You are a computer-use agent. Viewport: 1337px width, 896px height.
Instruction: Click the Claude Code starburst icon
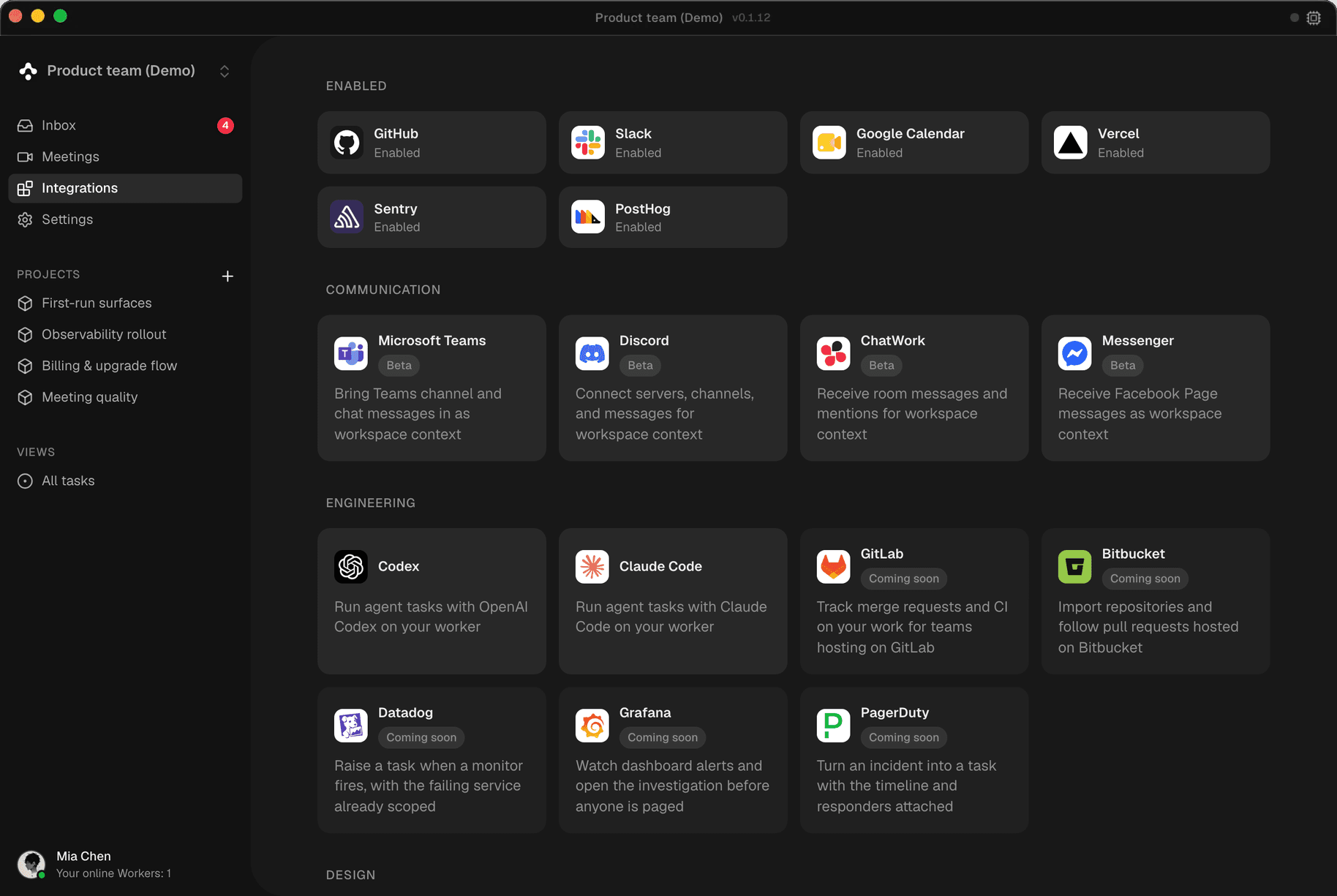click(592, 567)
